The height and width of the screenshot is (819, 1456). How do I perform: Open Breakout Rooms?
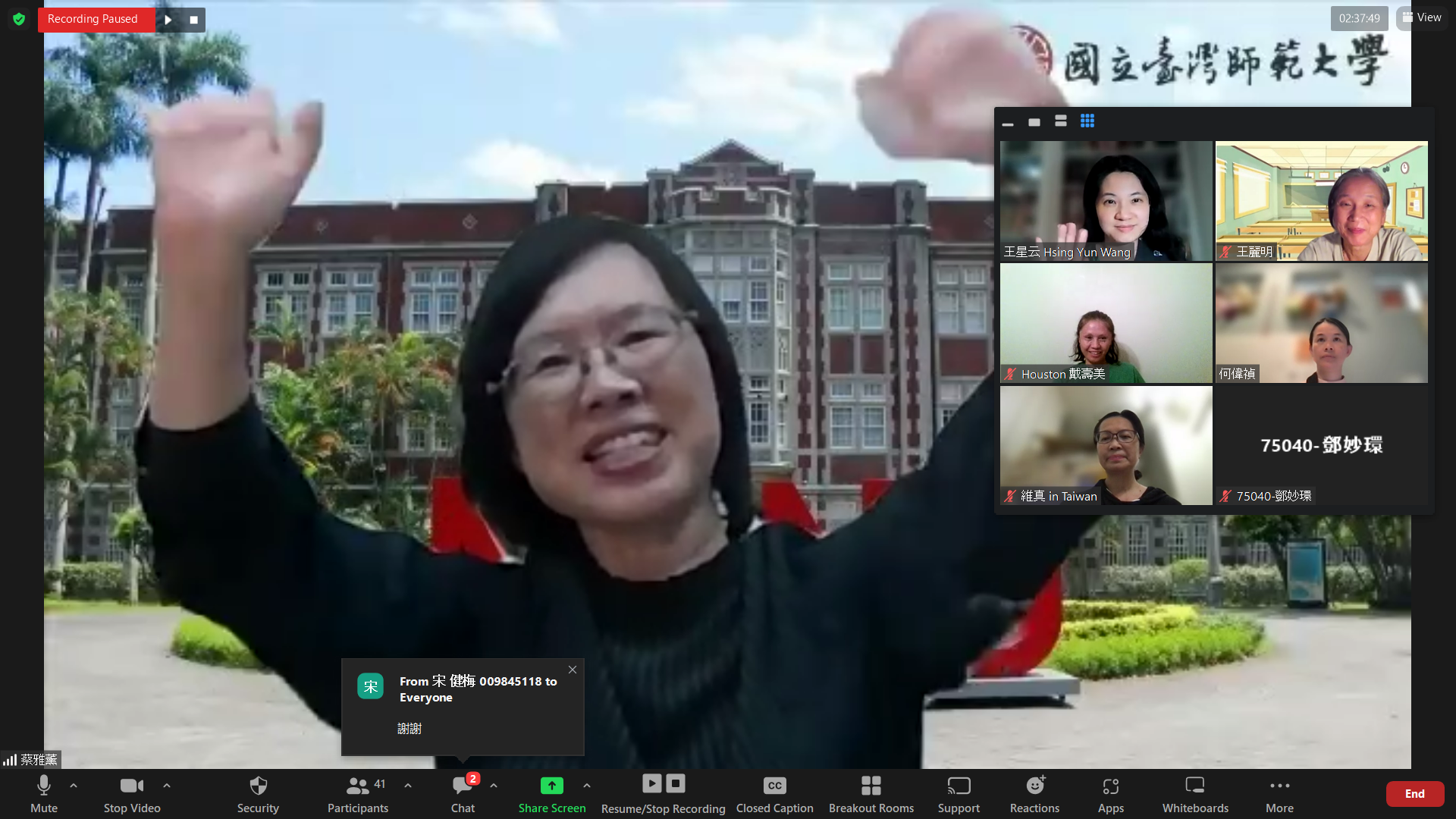(x=871, y=792)
